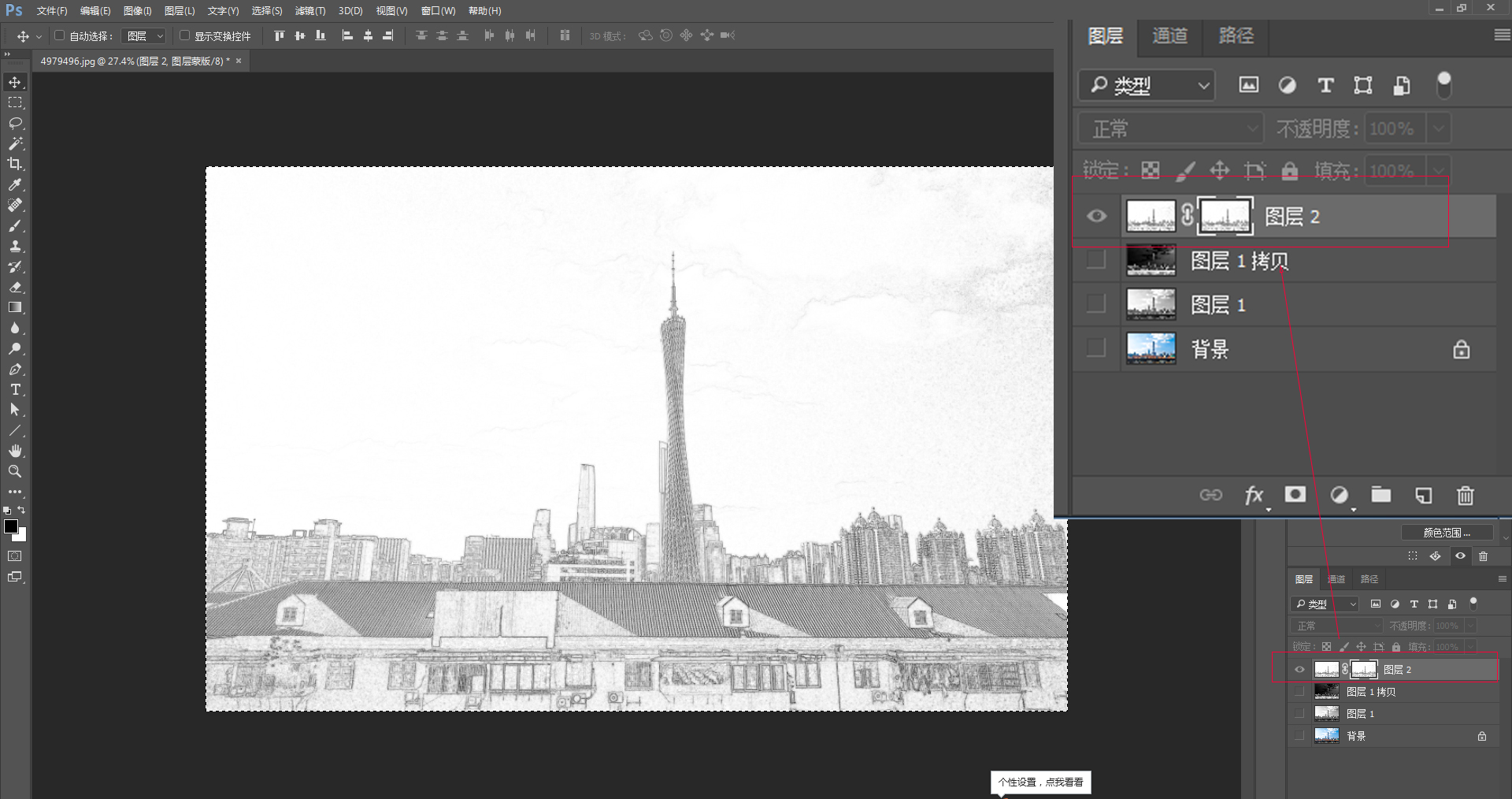The height and width of the screenshot is (799, 1512).
Task: Add a layer style via fx icon
Action: pos(1254,495)
